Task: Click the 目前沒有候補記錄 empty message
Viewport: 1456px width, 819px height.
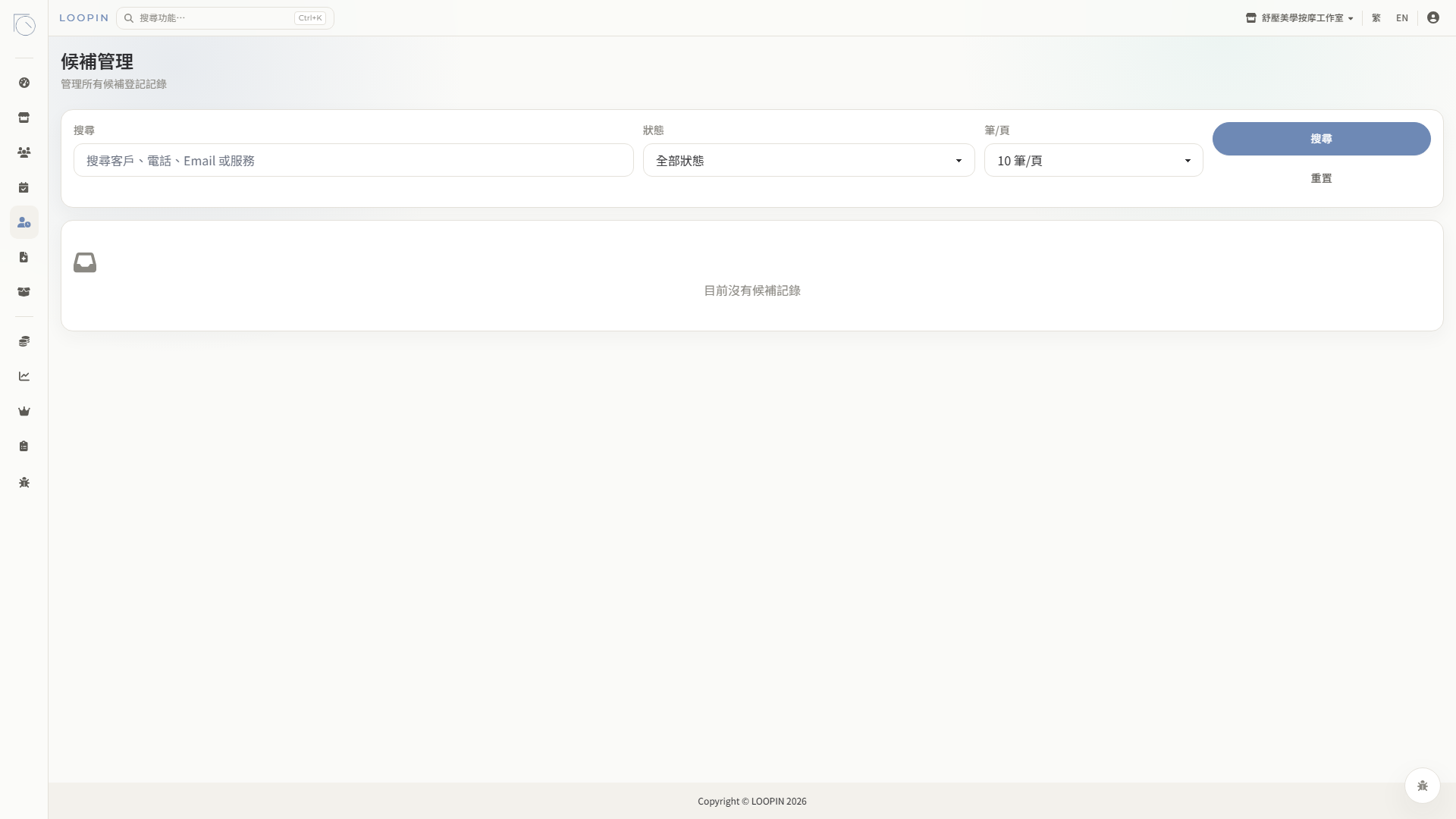Action: coord(752,290)
